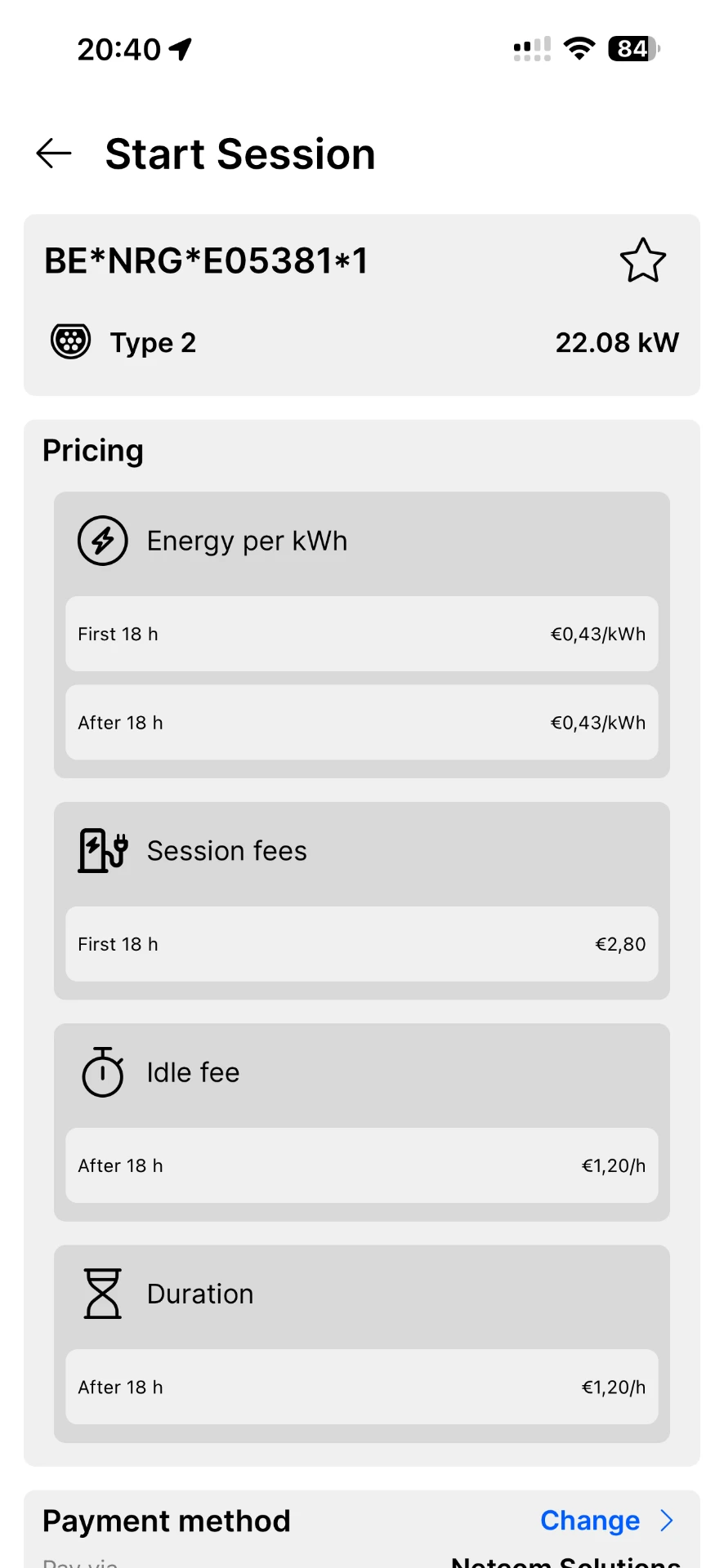Screen dimensions: 724x1568
Task: Select the Session fees €2,80 row
Action: tap(362, 944)
